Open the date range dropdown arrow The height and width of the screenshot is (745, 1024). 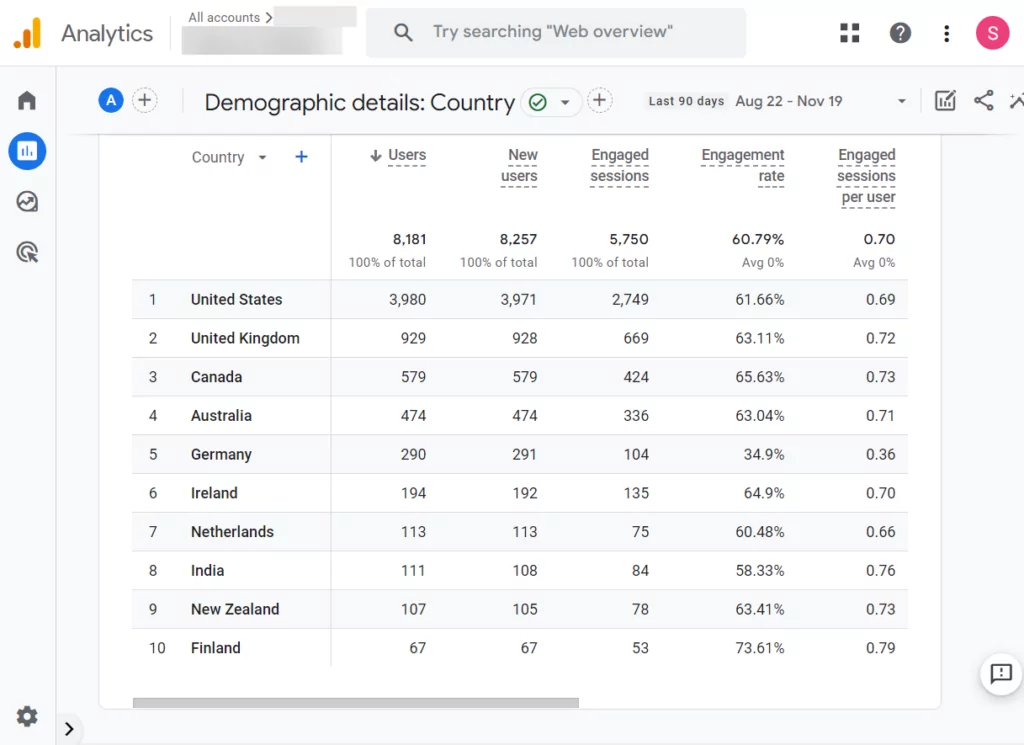click(x=901, y=101)
